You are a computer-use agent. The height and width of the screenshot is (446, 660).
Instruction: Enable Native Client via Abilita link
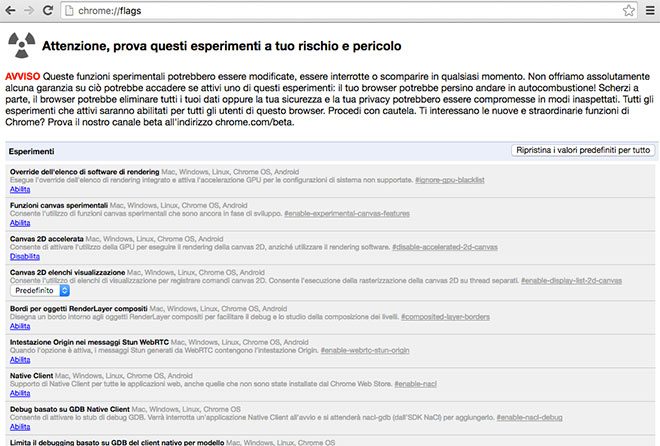coord(20,393)
